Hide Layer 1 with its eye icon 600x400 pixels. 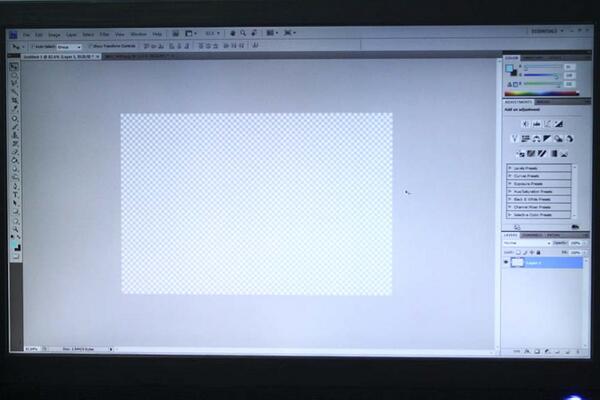pos(506,263)
